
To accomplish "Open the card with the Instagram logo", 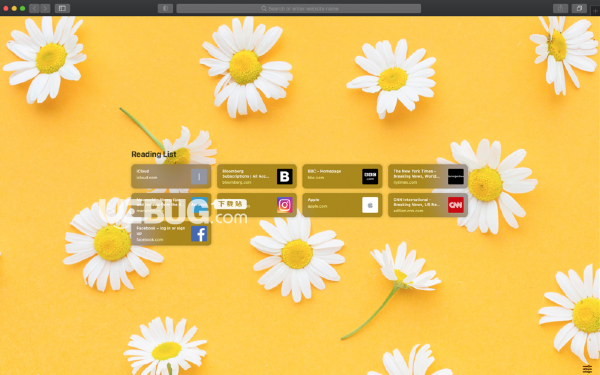I will (257, 205).
